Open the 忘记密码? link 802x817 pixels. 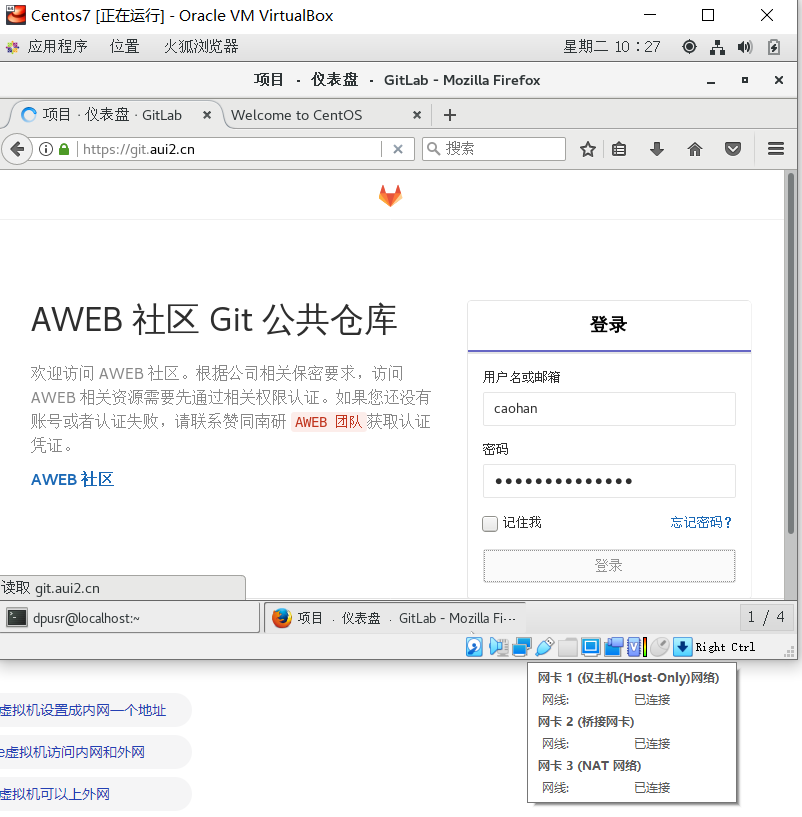[701, 522]
